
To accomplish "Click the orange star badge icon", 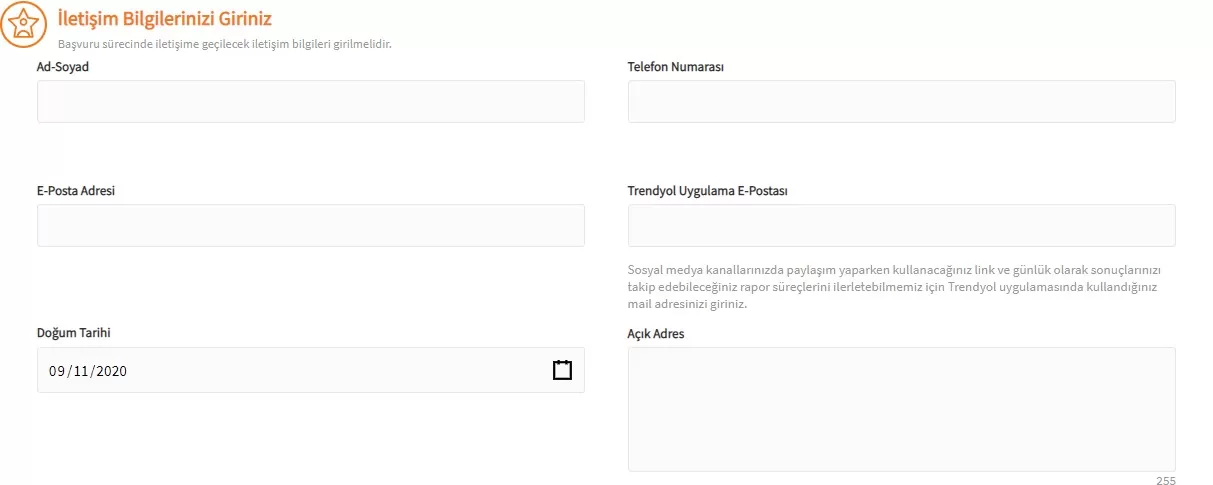I will [x=22, y=24].
